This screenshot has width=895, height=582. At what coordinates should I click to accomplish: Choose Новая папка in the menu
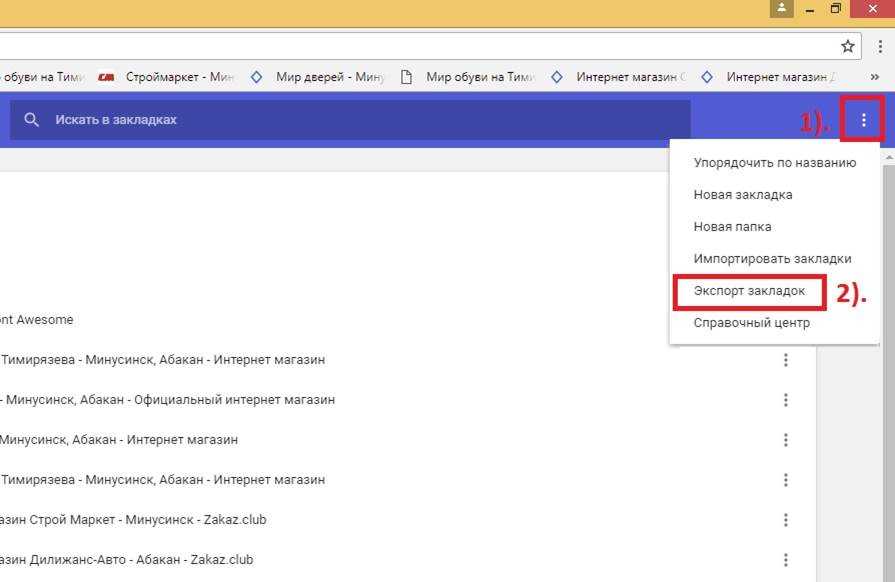click(x=732, y=227)
